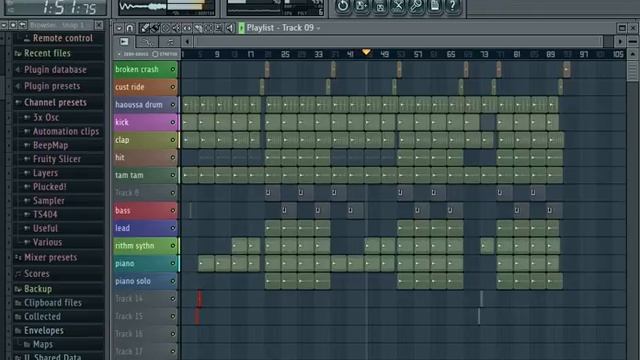Click the green clip source selector
The width and height of the screenshot is (640, 360).
(x=241, y=28)
